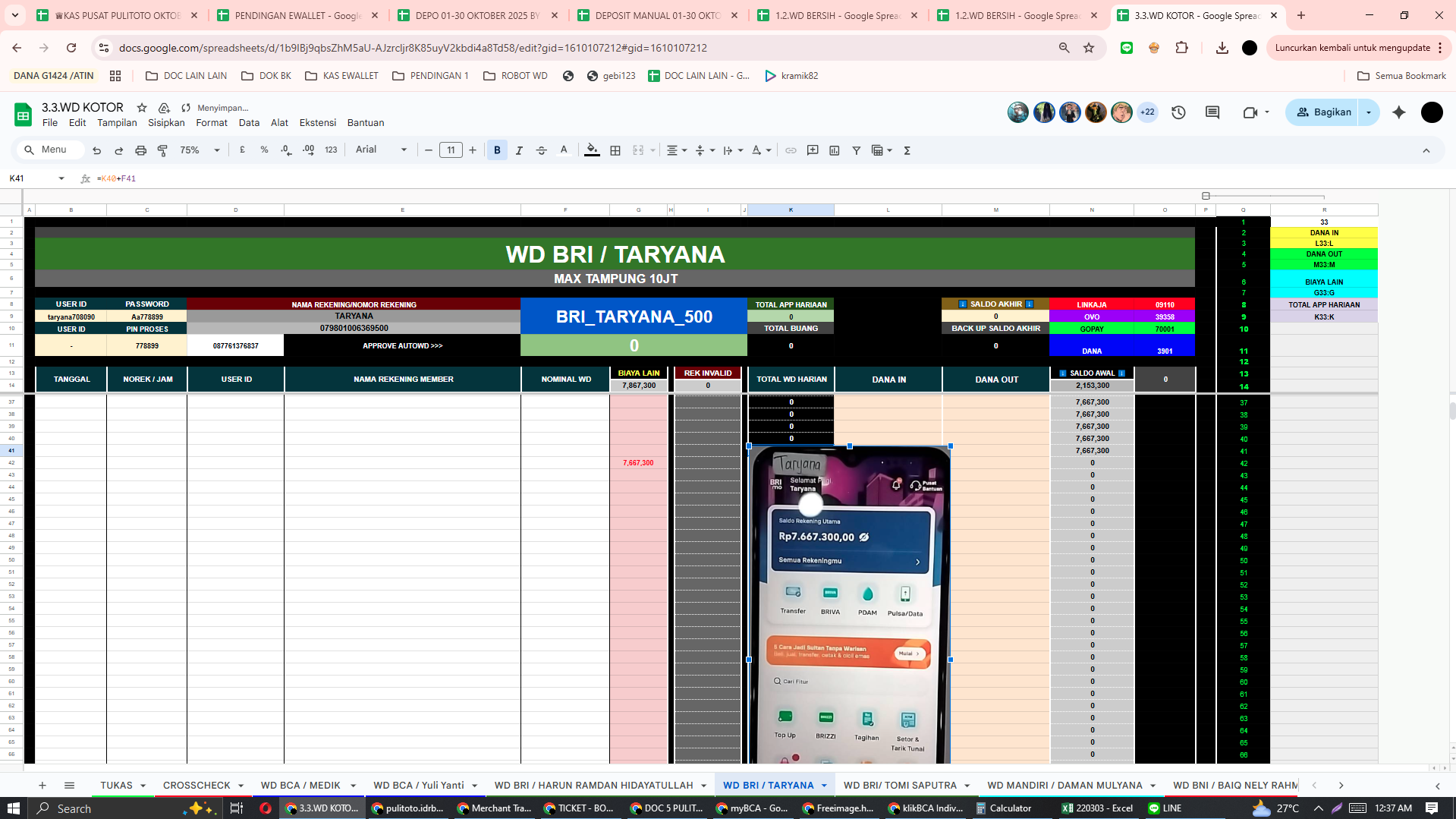Image resolution: width=1456 pixels, height=819 pixels.
Task: Open Bagikan share options arrow
Action: click(1369, 112)
